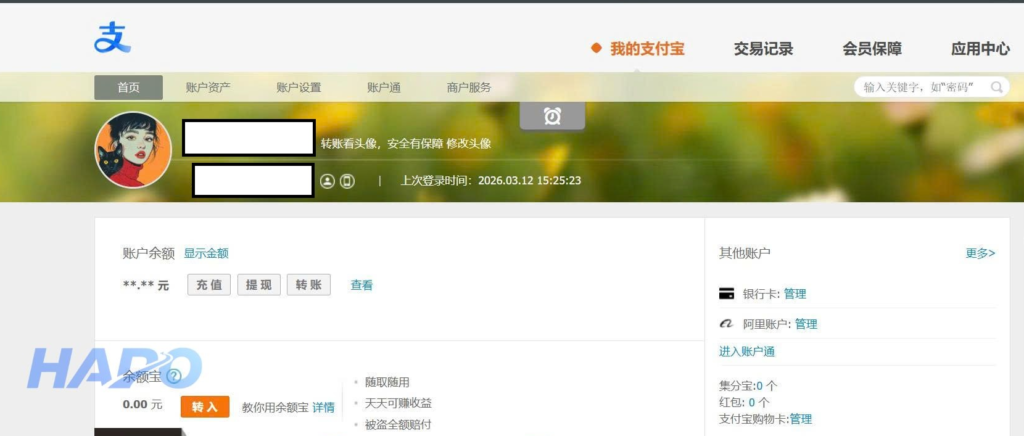The width and height of the screenshot is (1024, 436).
Task: Switch to the 账户资产 tab
Action: tap(208, 87)
